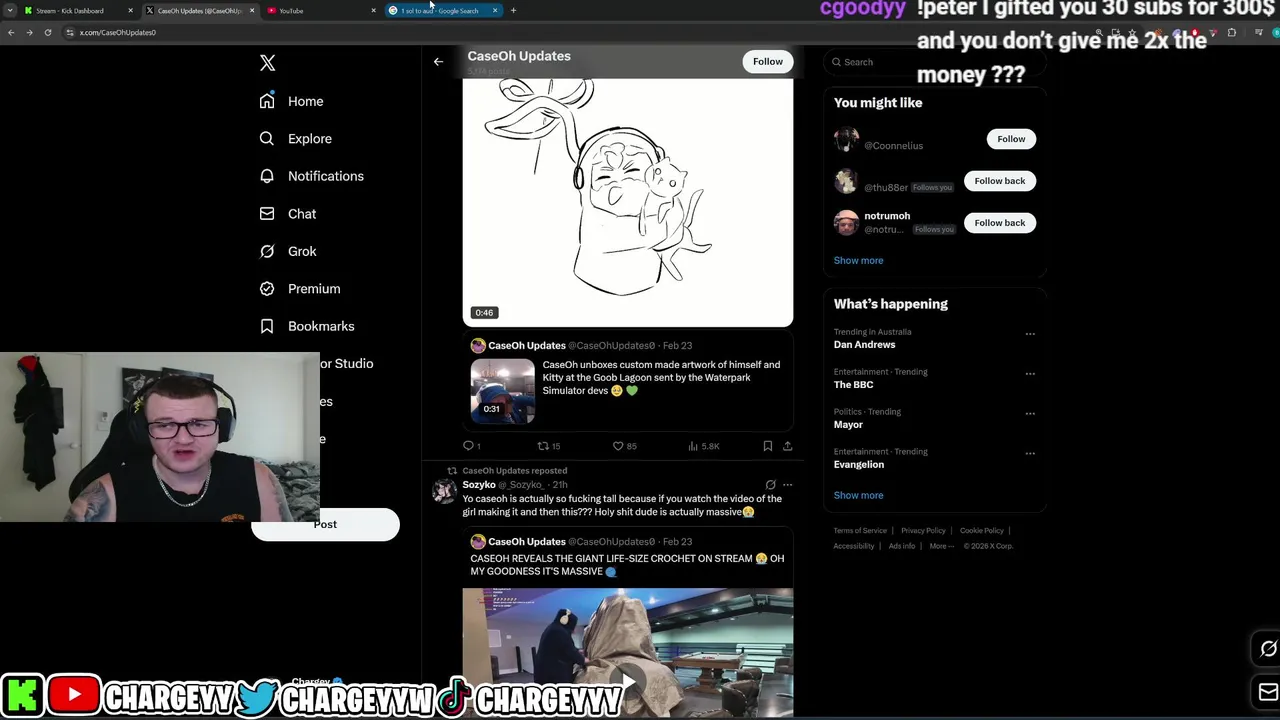Open the floating Grok button at bottom right
Image resolution: width=1280 pixels, height=720 pixels.
click(x=1266, y=649)
